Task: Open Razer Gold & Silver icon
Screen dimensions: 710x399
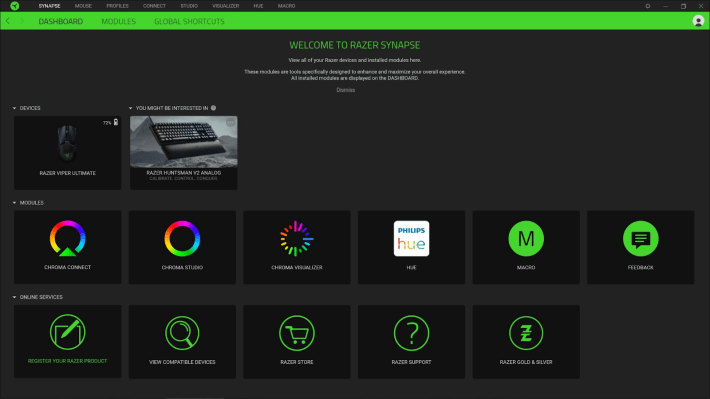Action: tap(526, 333)
